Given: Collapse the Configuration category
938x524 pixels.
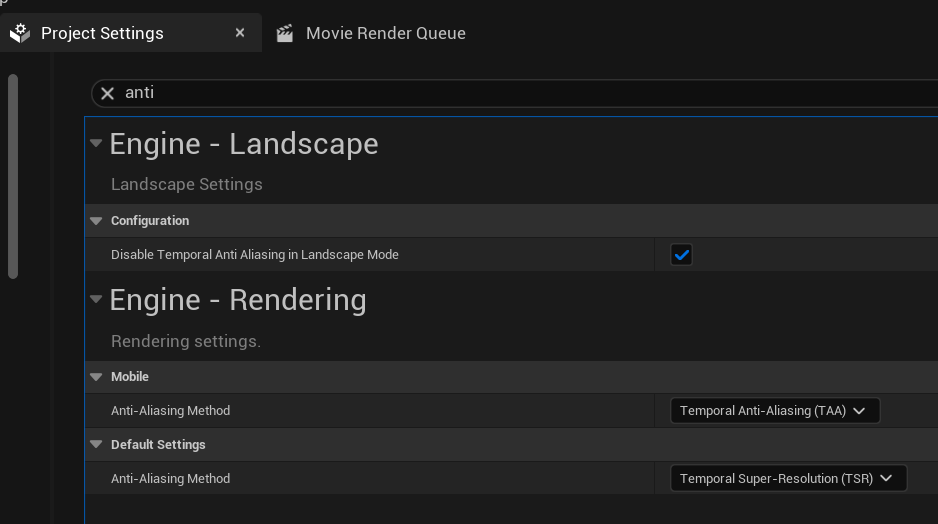Looking at the screenshot, I should (x=96, y=221).
